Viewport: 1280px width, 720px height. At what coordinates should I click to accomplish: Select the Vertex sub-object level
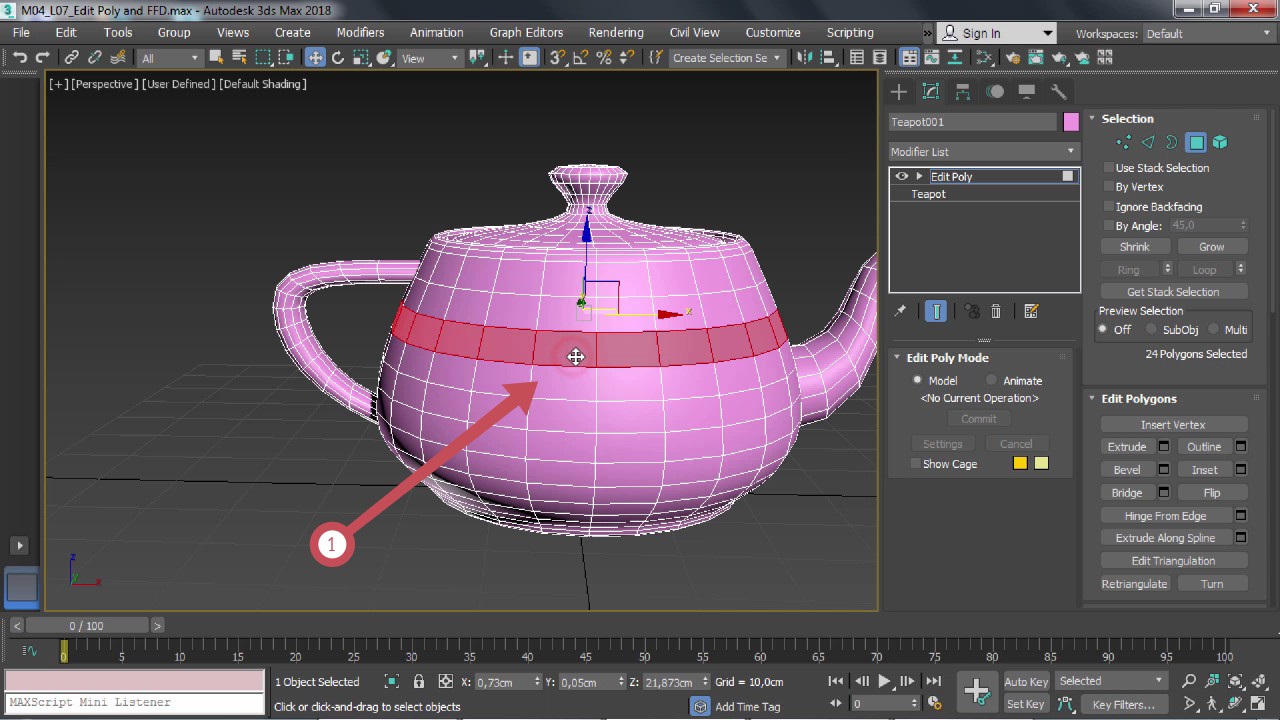coord(1124,143)
